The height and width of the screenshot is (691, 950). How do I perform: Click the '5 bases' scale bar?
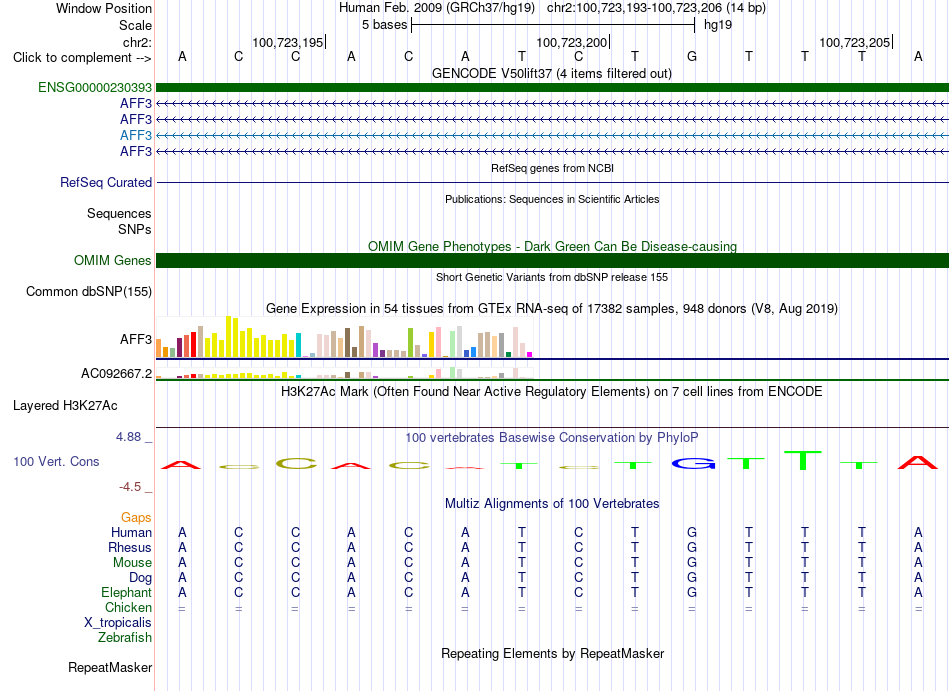(x=553, y=25)
